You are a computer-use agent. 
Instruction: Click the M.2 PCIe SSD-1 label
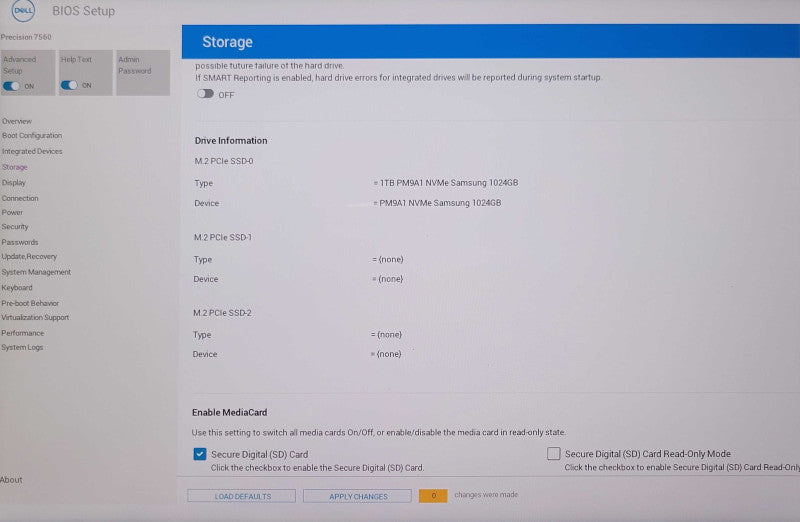point(222,238)
